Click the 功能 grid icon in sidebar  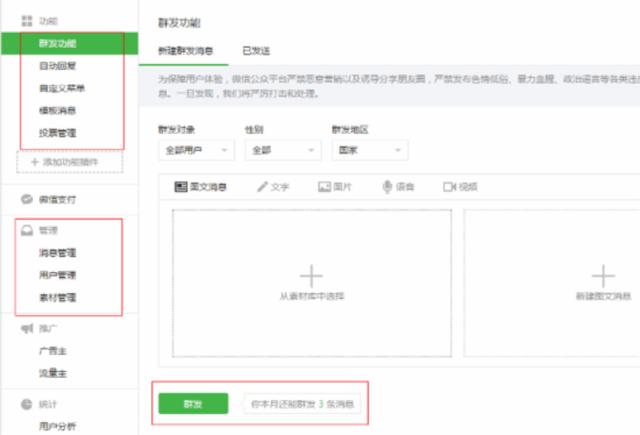point(27,21)
